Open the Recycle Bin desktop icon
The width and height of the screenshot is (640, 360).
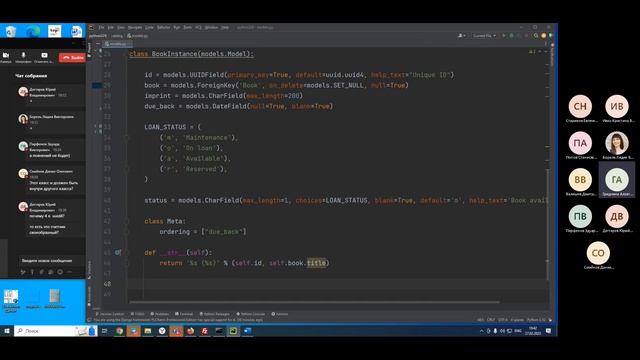(x=11, y=31)
